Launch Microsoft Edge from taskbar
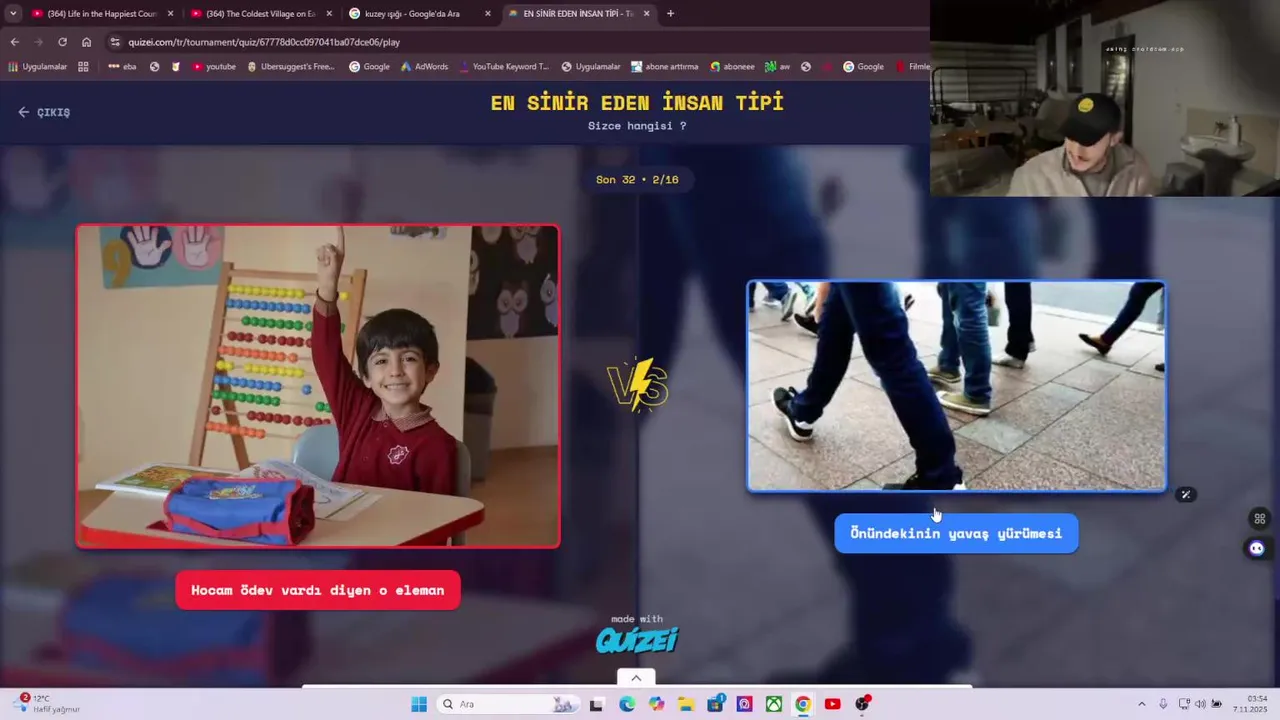1280x720 pixels. click(626, 704)
